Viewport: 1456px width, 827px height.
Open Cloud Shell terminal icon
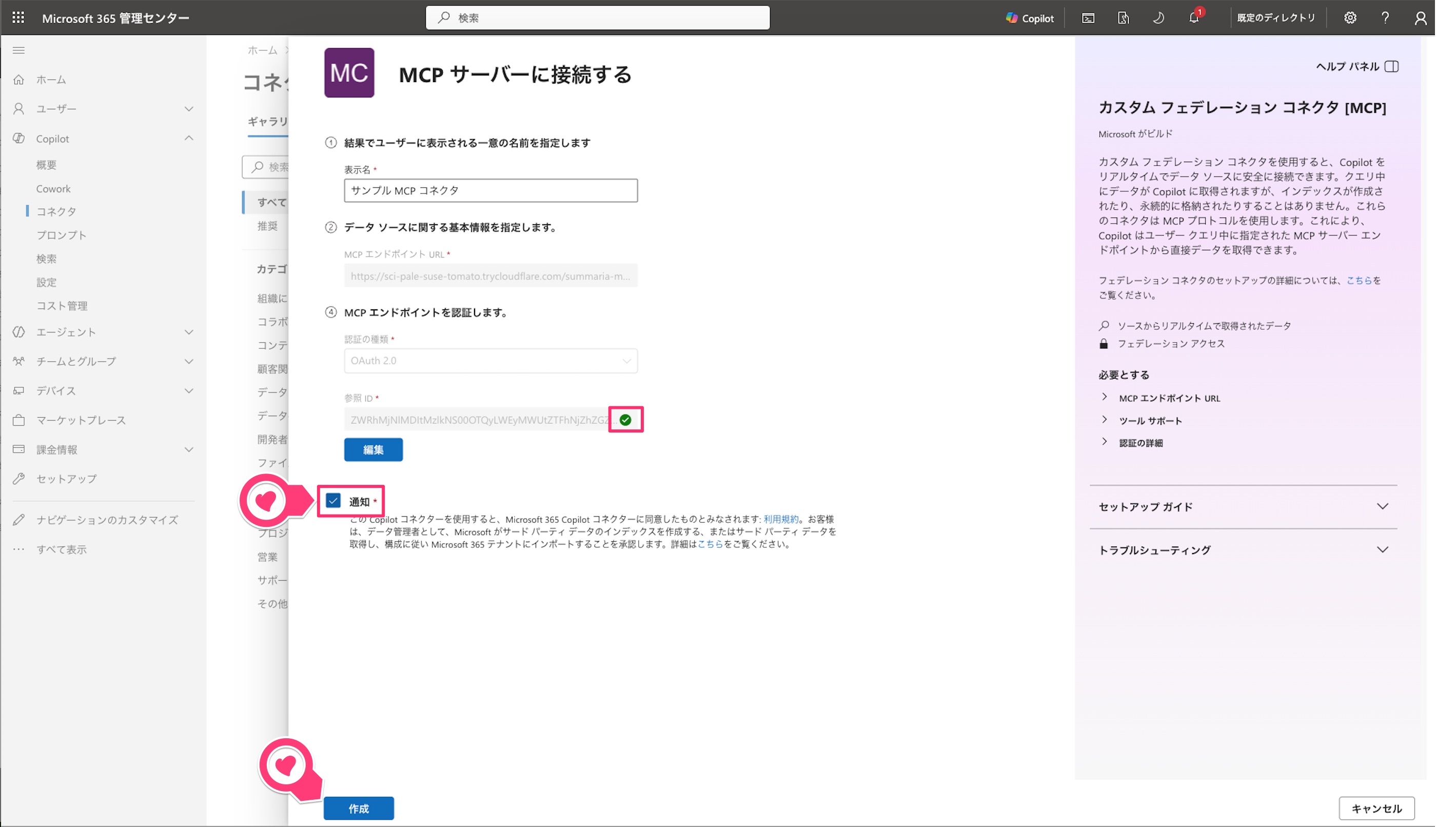tap(1088, 17)
